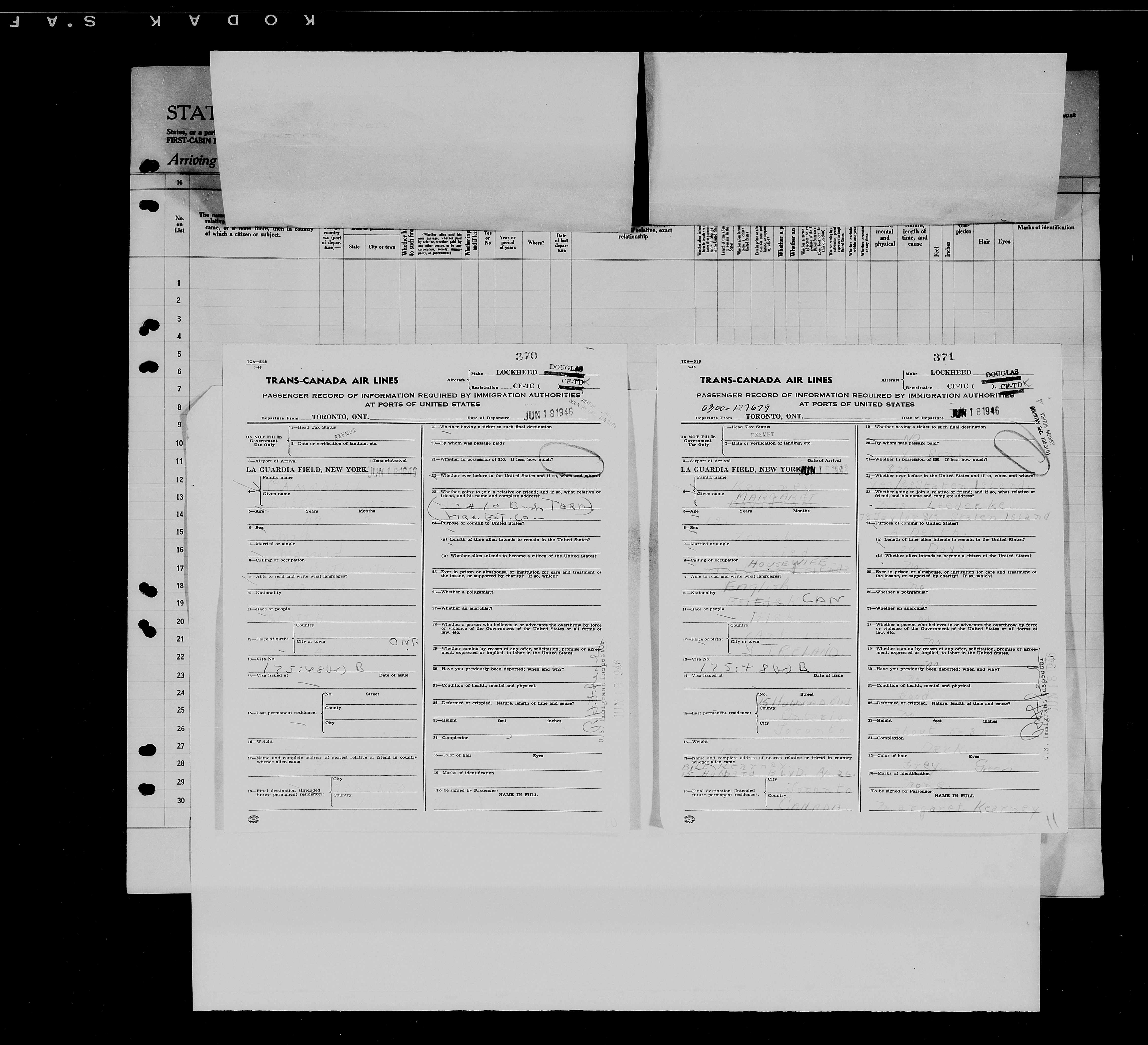1148x1045 pixels.
Task: Select the "No. on List" column header
Action: pos(179,224)
